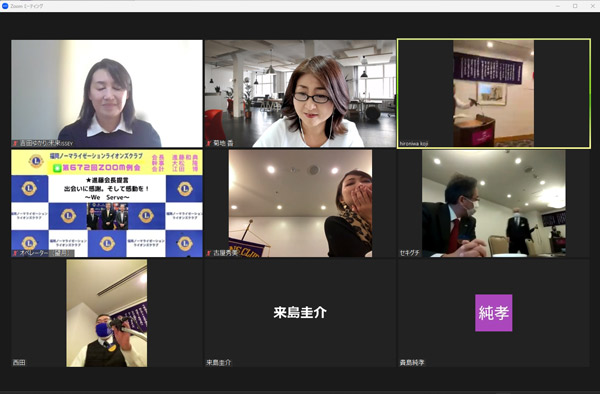Click the セキグチ name label
Image resolution: width=600 pixels, height=394 pixels.
click(409, 253)
